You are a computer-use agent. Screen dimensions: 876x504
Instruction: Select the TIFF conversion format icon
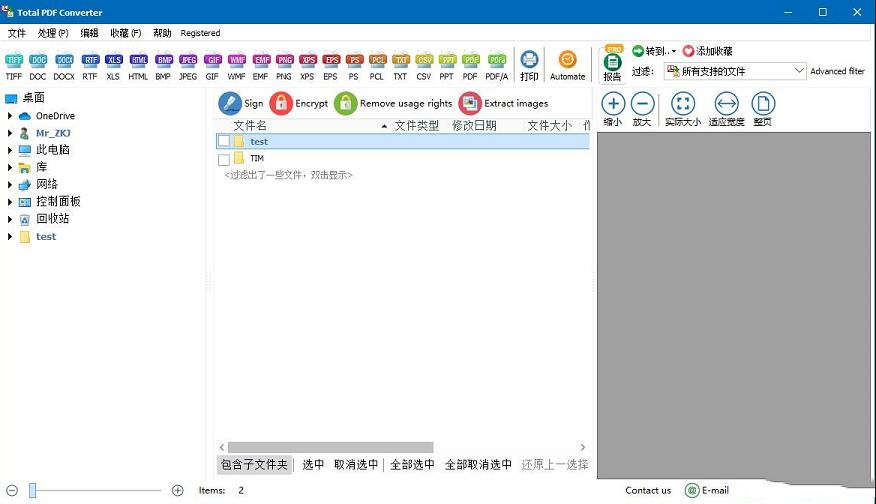(x=14, y=60)
